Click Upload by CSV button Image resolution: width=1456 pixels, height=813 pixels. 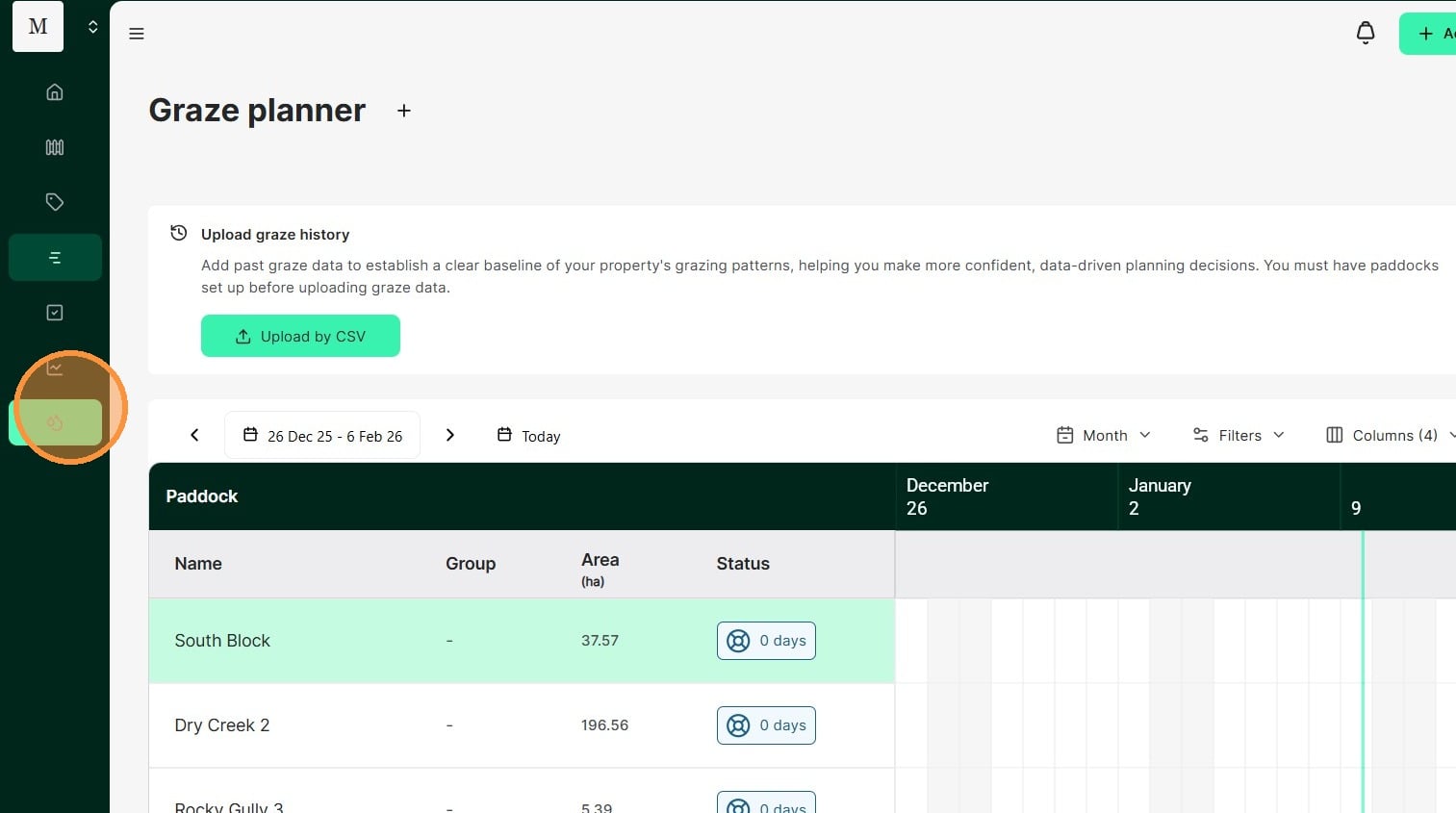coord(300,336)
